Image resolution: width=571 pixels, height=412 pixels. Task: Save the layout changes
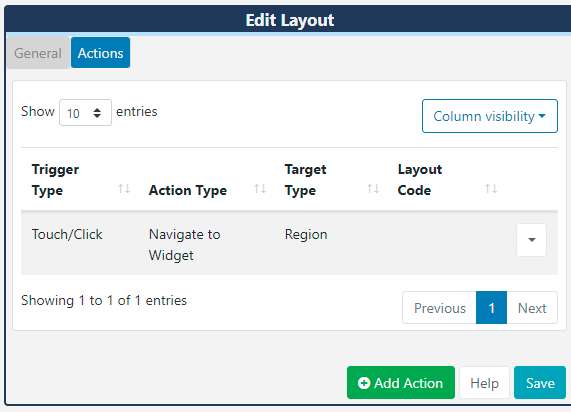click(x=540, y=382)
